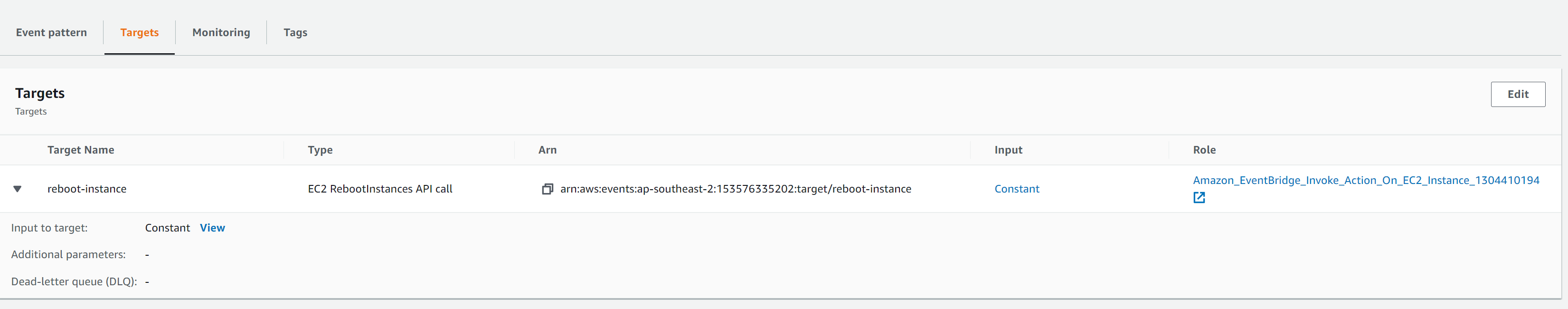This screenshot has width=1568, height=309.
Task: View the constant input to target
Action: point(212,227)
